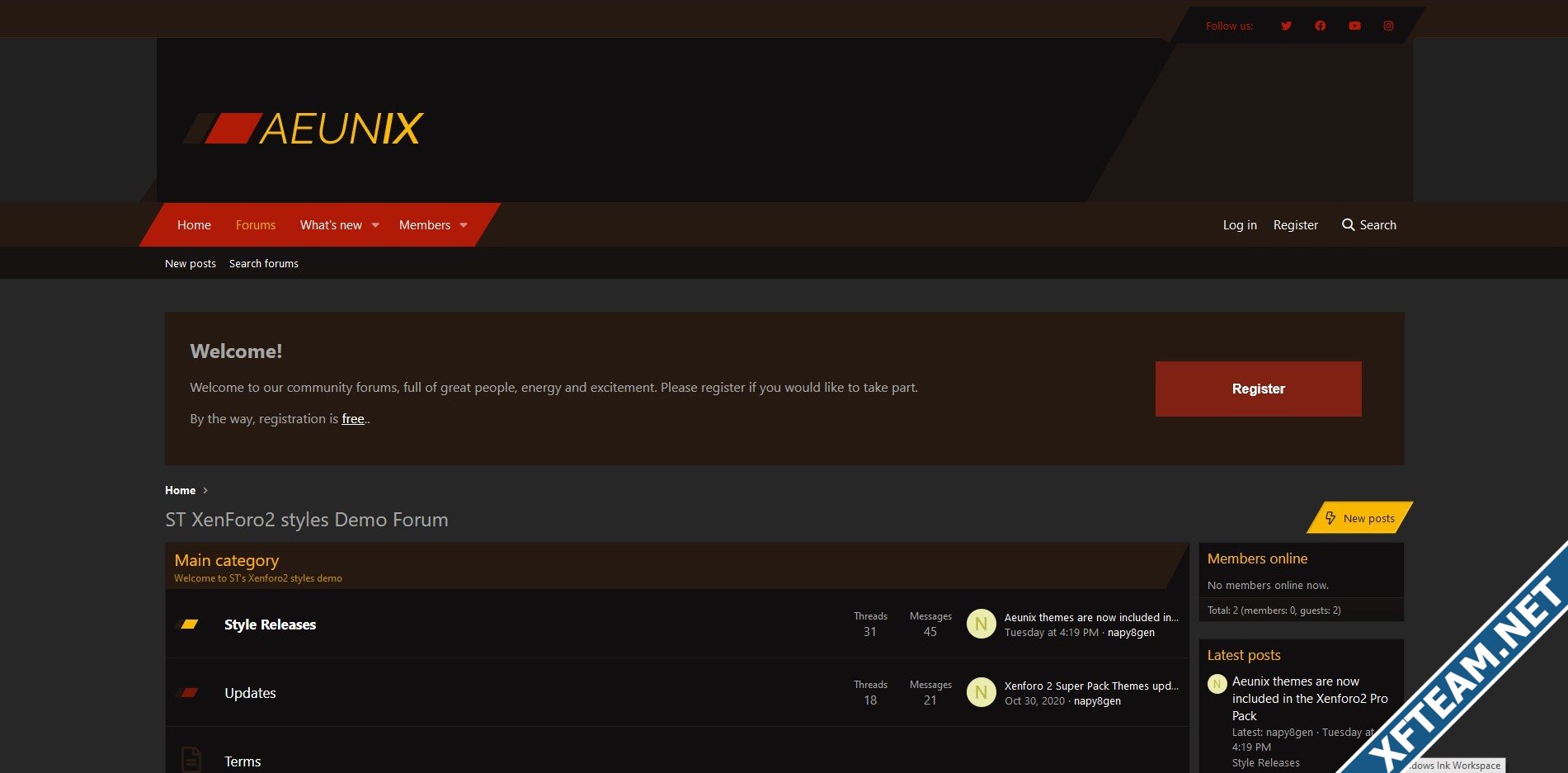
Task: Click Register in the navigation bar
Action: click(x=1296, y=225)
